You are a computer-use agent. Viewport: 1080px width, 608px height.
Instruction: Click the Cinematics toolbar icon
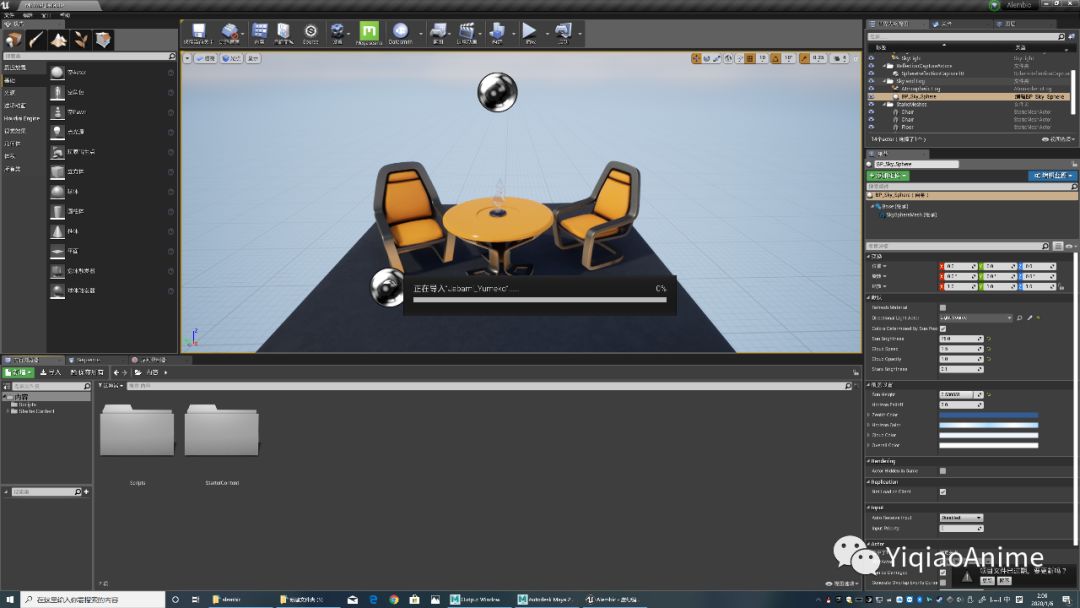[468, 33]
